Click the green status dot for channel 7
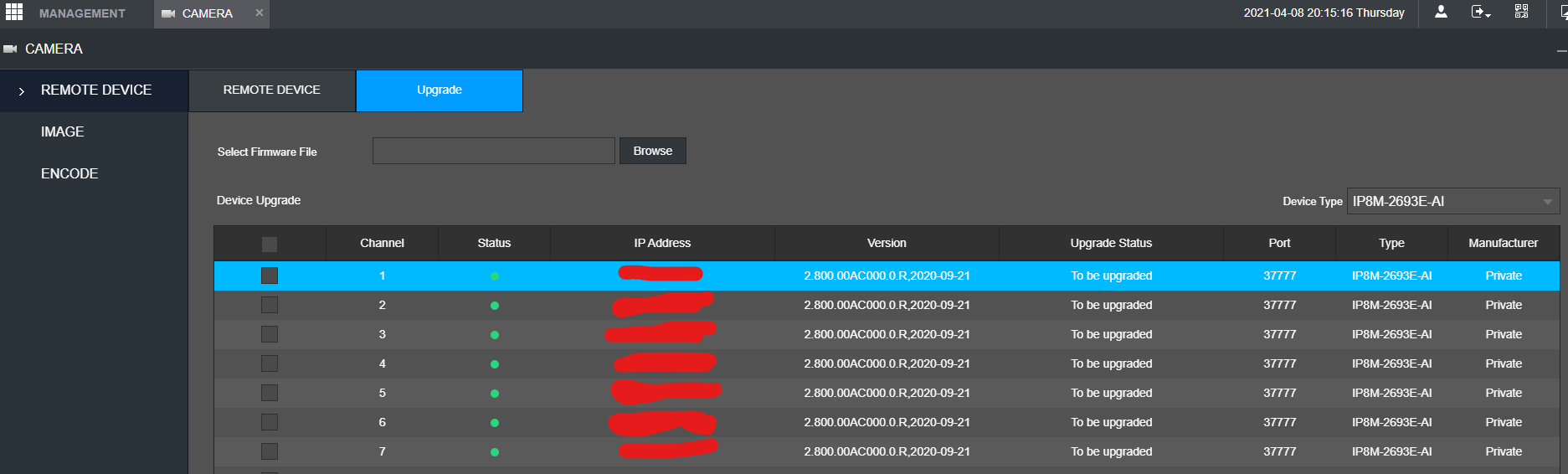Screen dimensions: 1568x474 pyautogui.click(x=495, y=452)
